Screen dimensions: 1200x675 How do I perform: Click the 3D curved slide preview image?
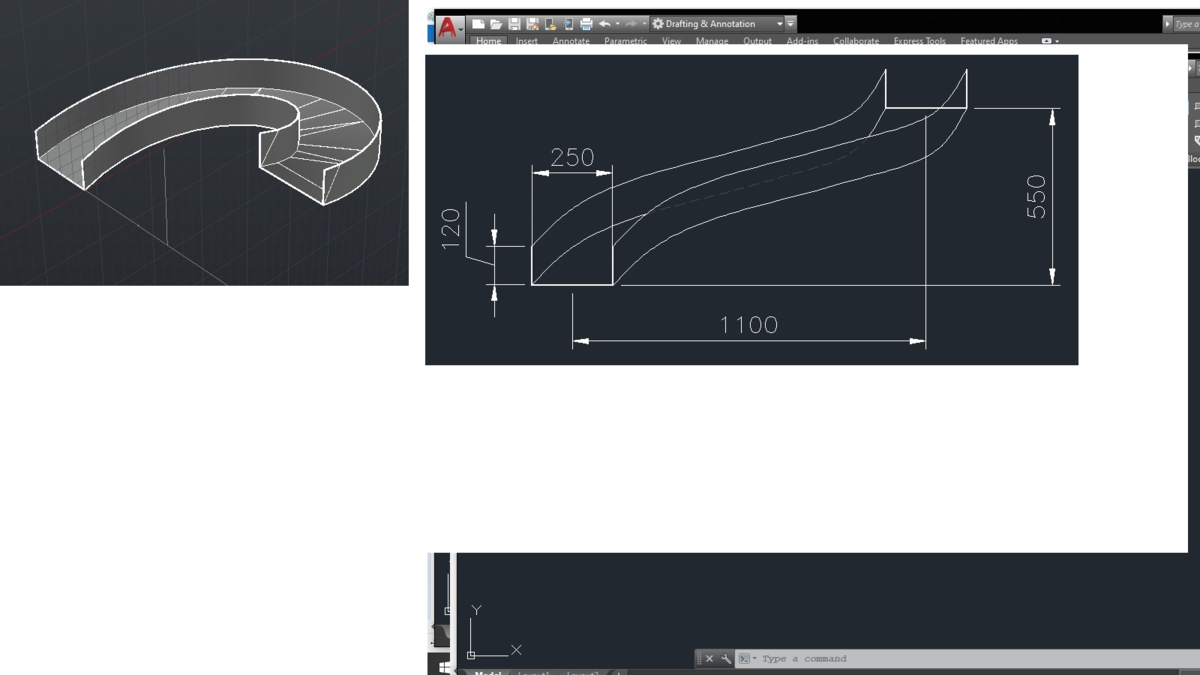[x=204, y=142]
